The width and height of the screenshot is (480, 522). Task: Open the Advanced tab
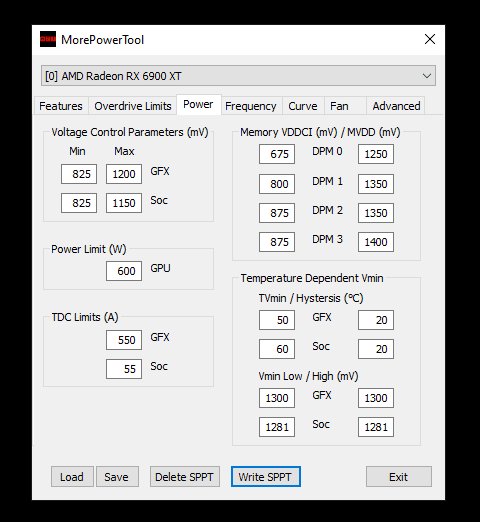coord(396,106)
